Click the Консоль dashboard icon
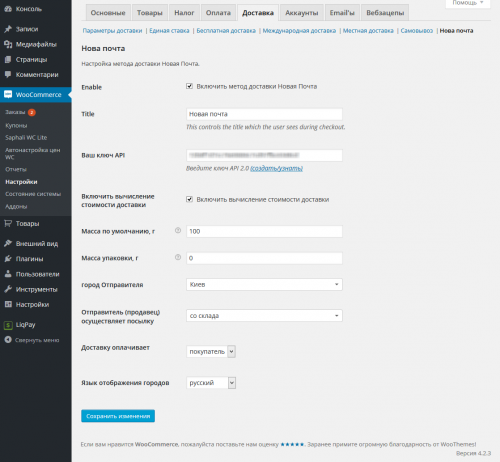The height and width of the screenshot is (462, 500). click(x=8, y=9)
